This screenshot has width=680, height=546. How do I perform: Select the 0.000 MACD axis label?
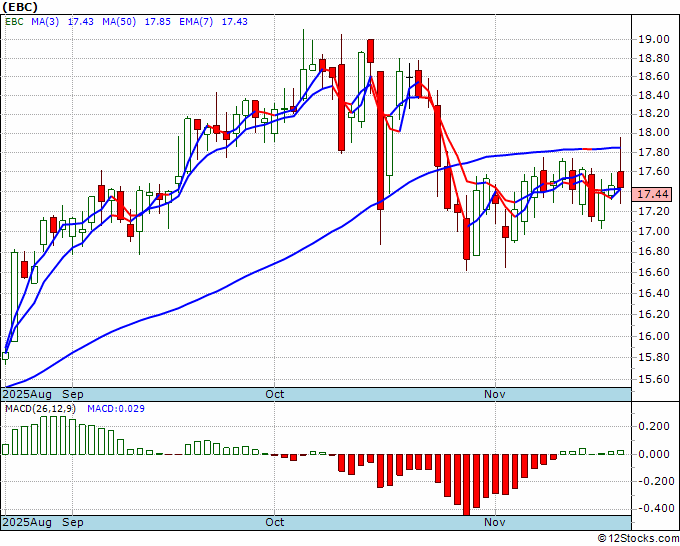point(654,454)
